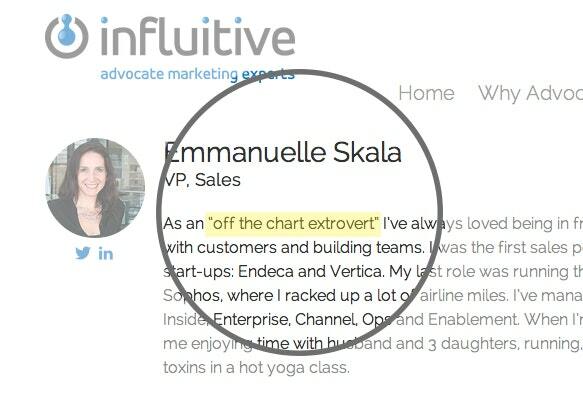Click the advocate marketing experts tagline
Image resolution: width=583 pixels, height=401 pixels.
197,74
